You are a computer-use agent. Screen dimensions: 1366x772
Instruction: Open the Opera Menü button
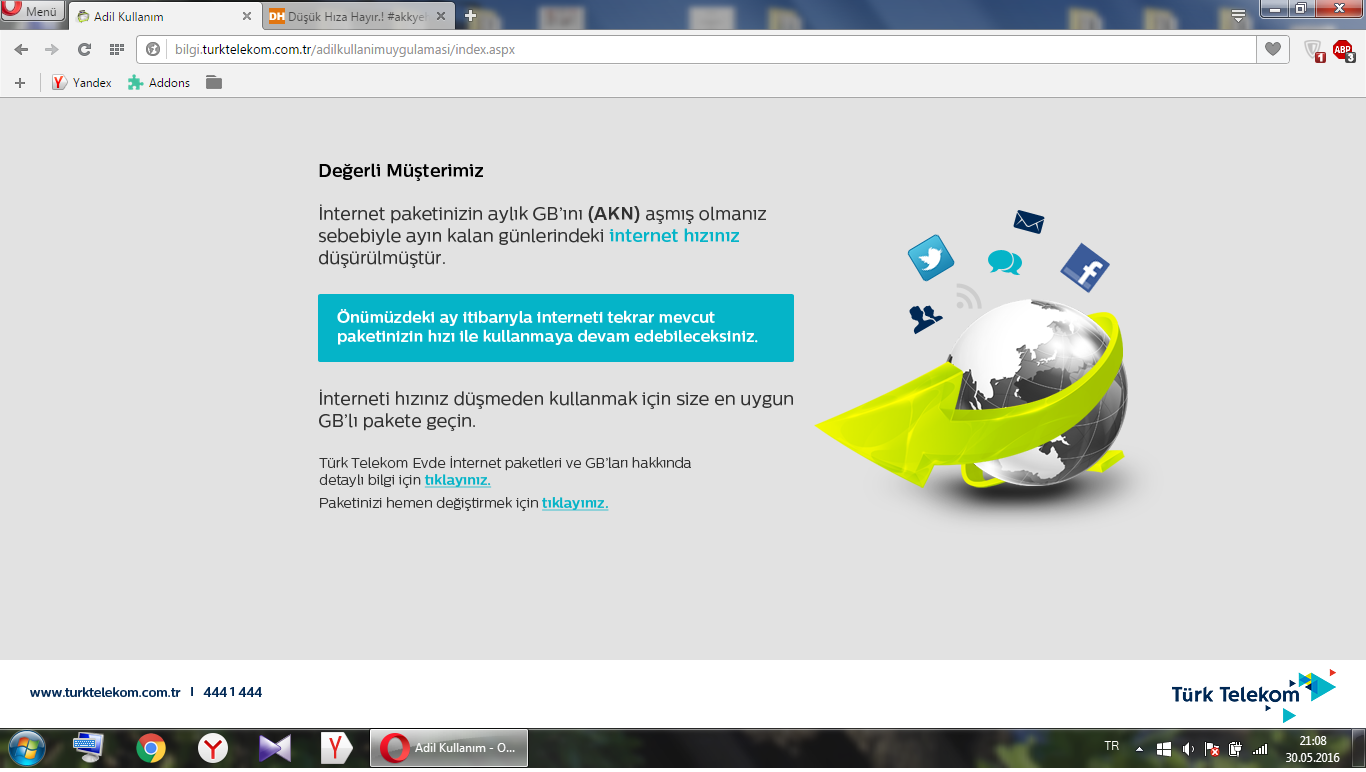pyautogui.click(x=32, y=12)
